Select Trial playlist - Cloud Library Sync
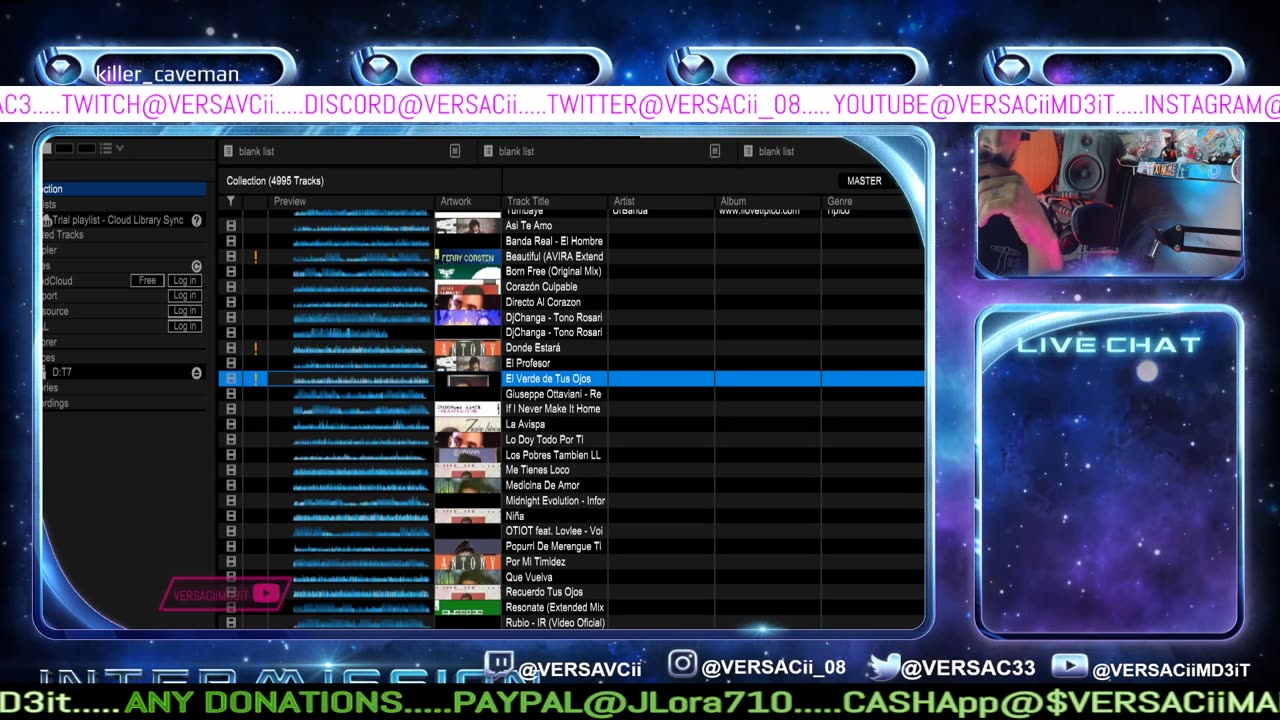 (x=118, y=220)
